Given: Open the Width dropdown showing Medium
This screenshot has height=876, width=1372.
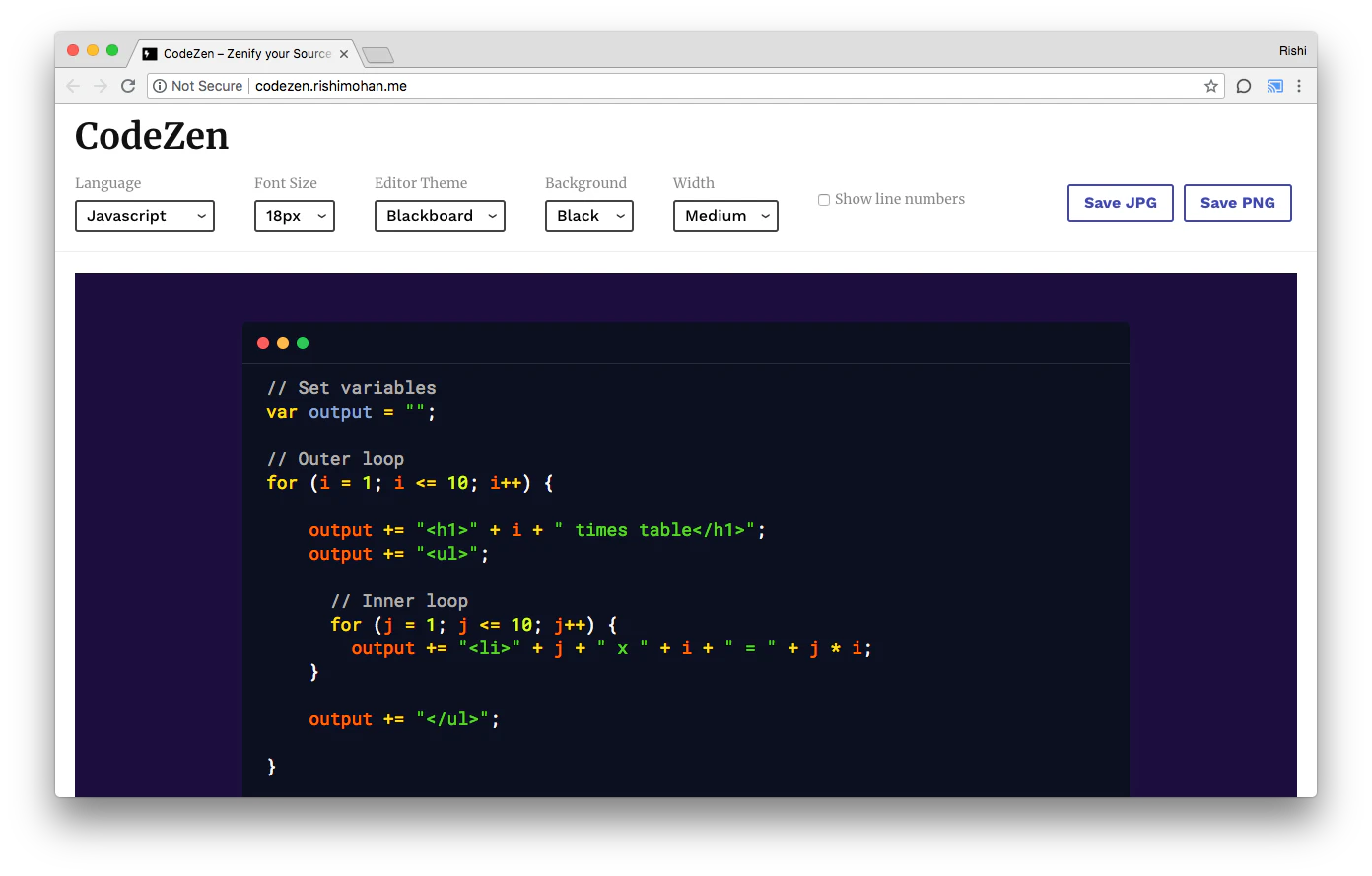Looking at the screenshot, I should coord(725,216).
